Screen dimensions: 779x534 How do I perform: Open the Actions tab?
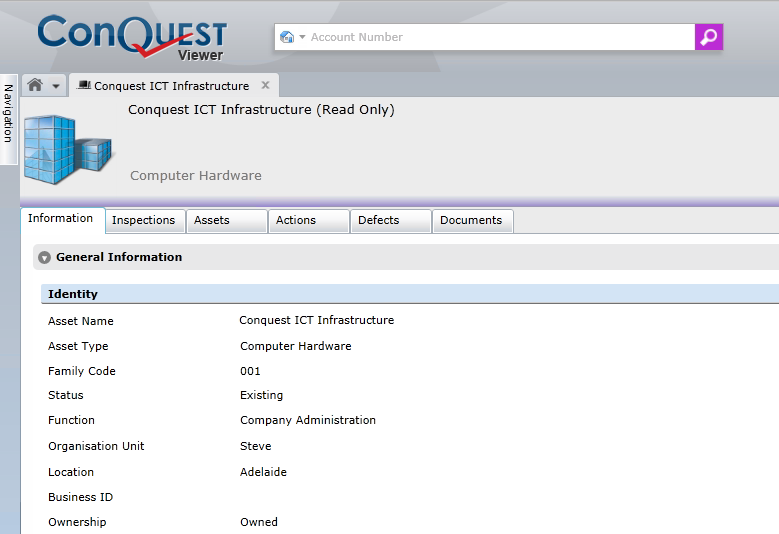point(309,220)
